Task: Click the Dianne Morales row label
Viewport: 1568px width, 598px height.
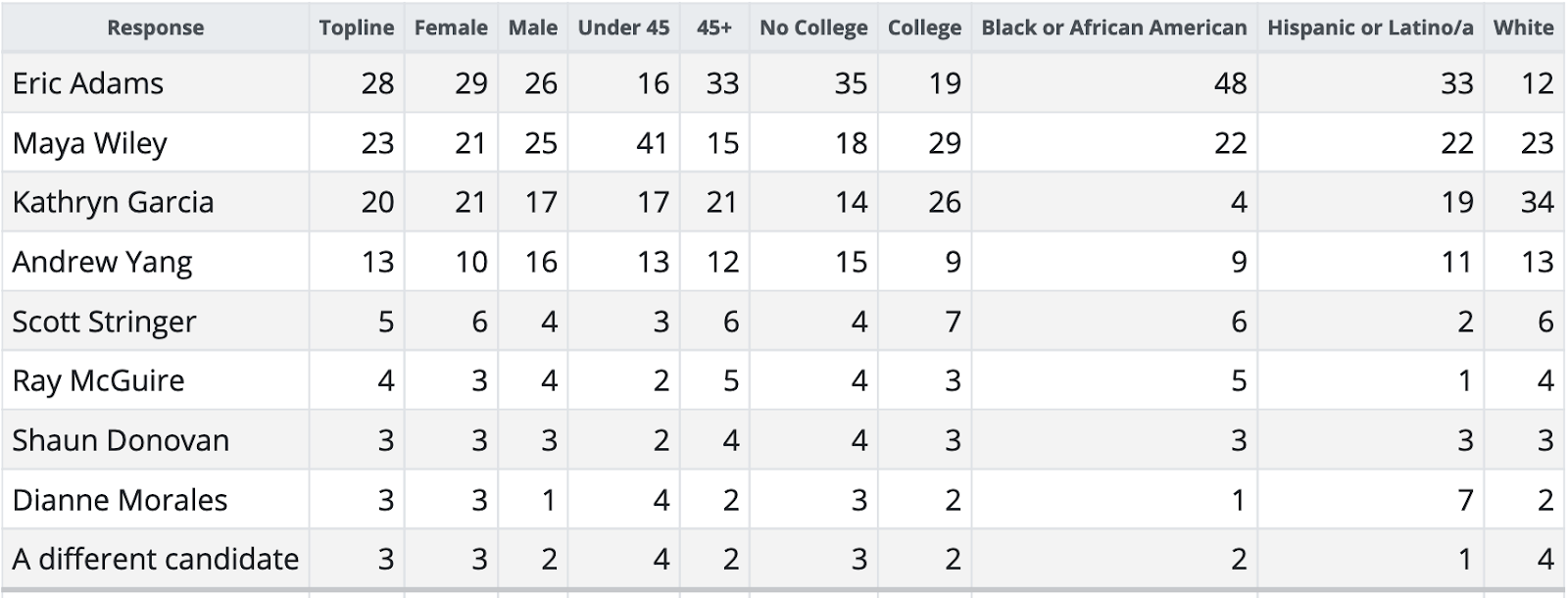Action: [120, 500]
